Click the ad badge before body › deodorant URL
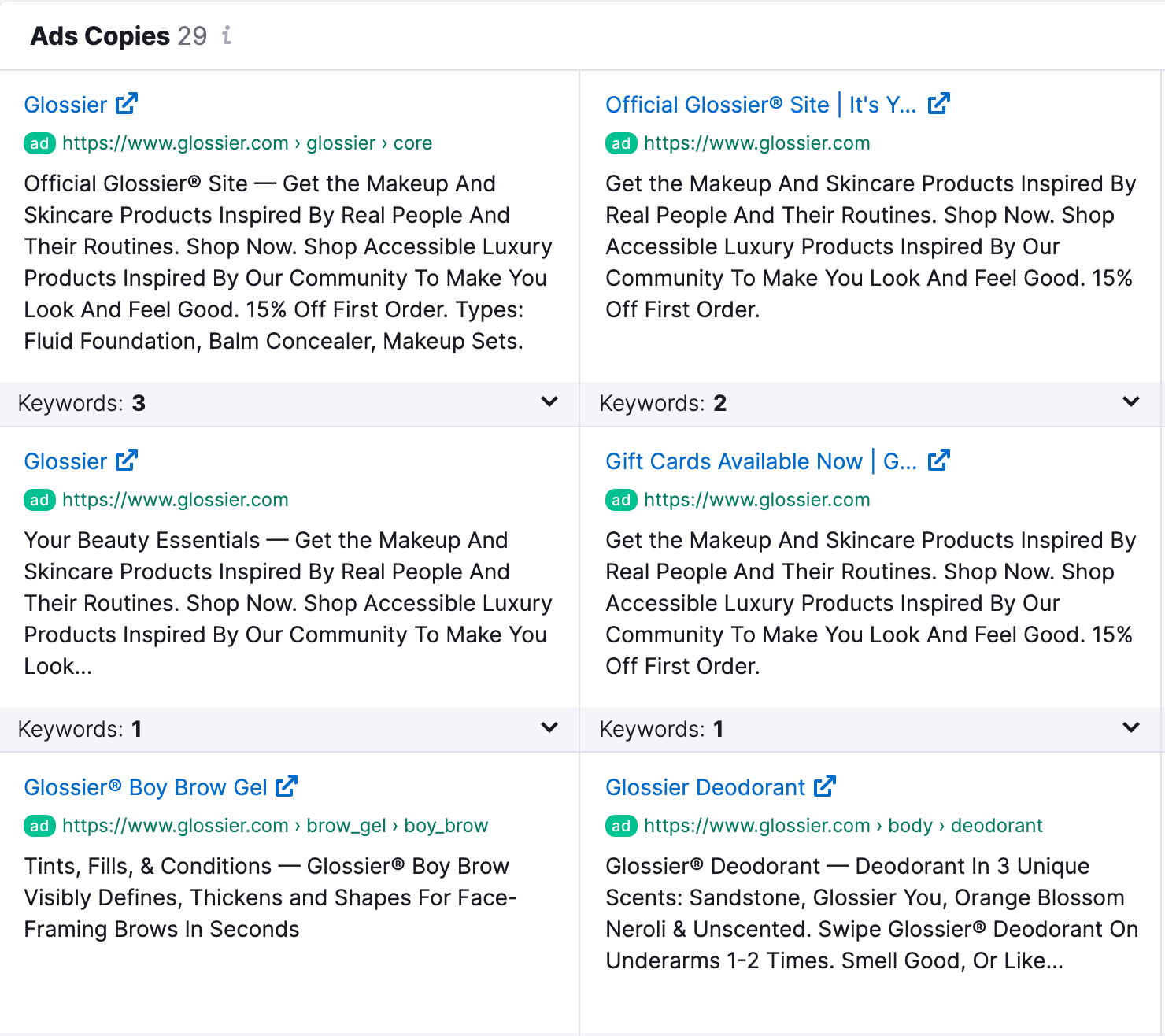Image resolution: width=1165 pixels, height=1036 pixels. [621, 826]
